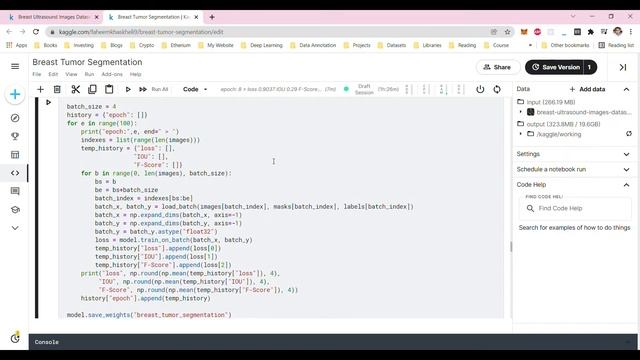The height and width of the screenshot is (360, 640).
Task: Click the Add data button
Action: coord(587,89)
